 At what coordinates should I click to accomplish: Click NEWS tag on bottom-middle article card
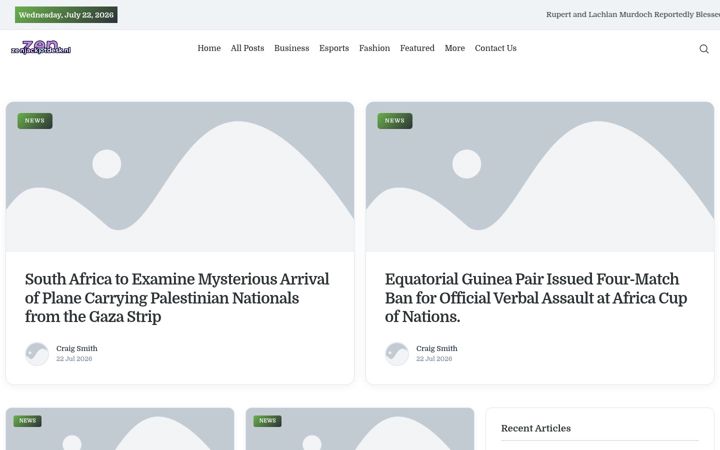tap(268, 421)
